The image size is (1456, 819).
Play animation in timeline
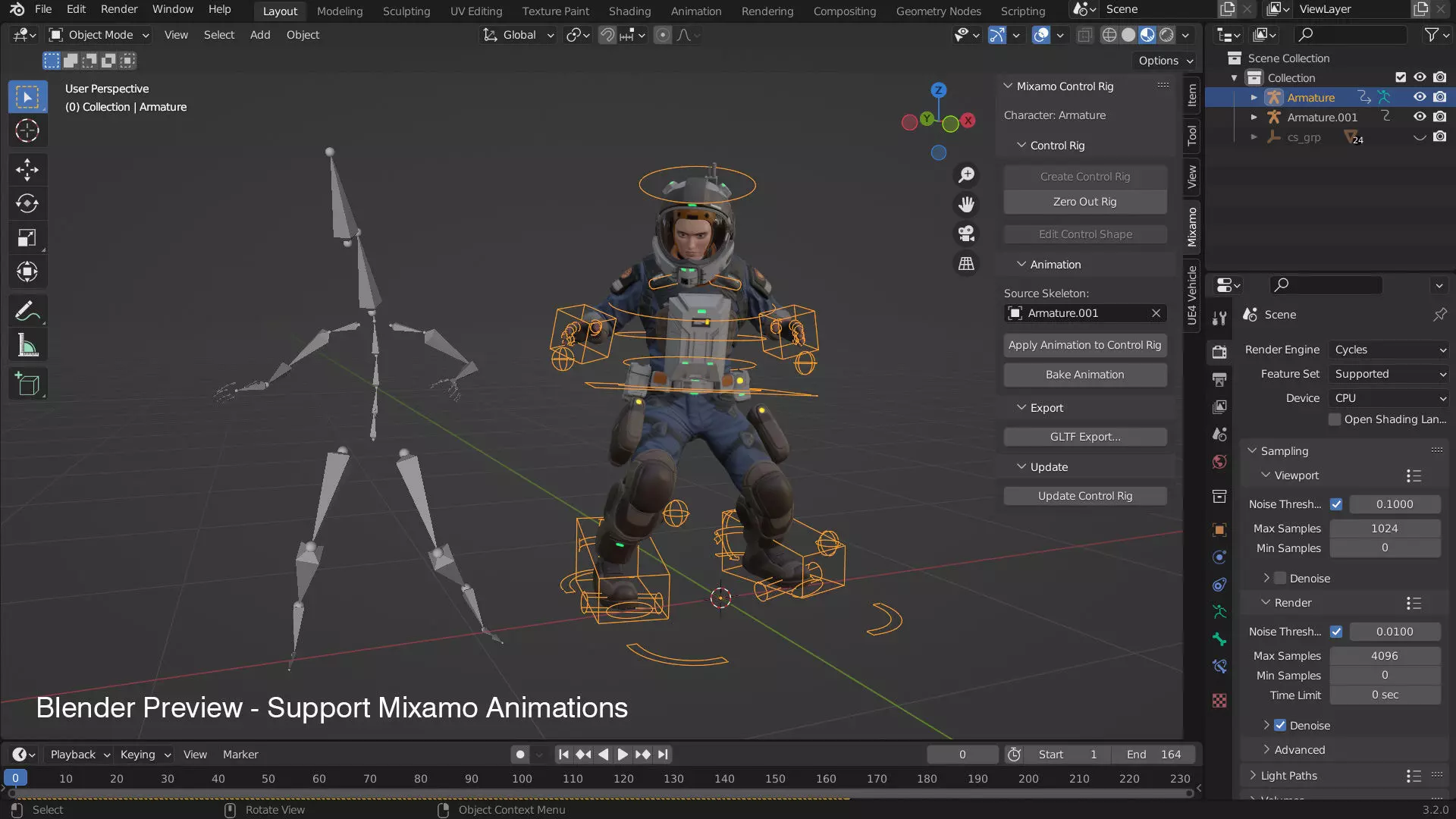tap(623, 755)
